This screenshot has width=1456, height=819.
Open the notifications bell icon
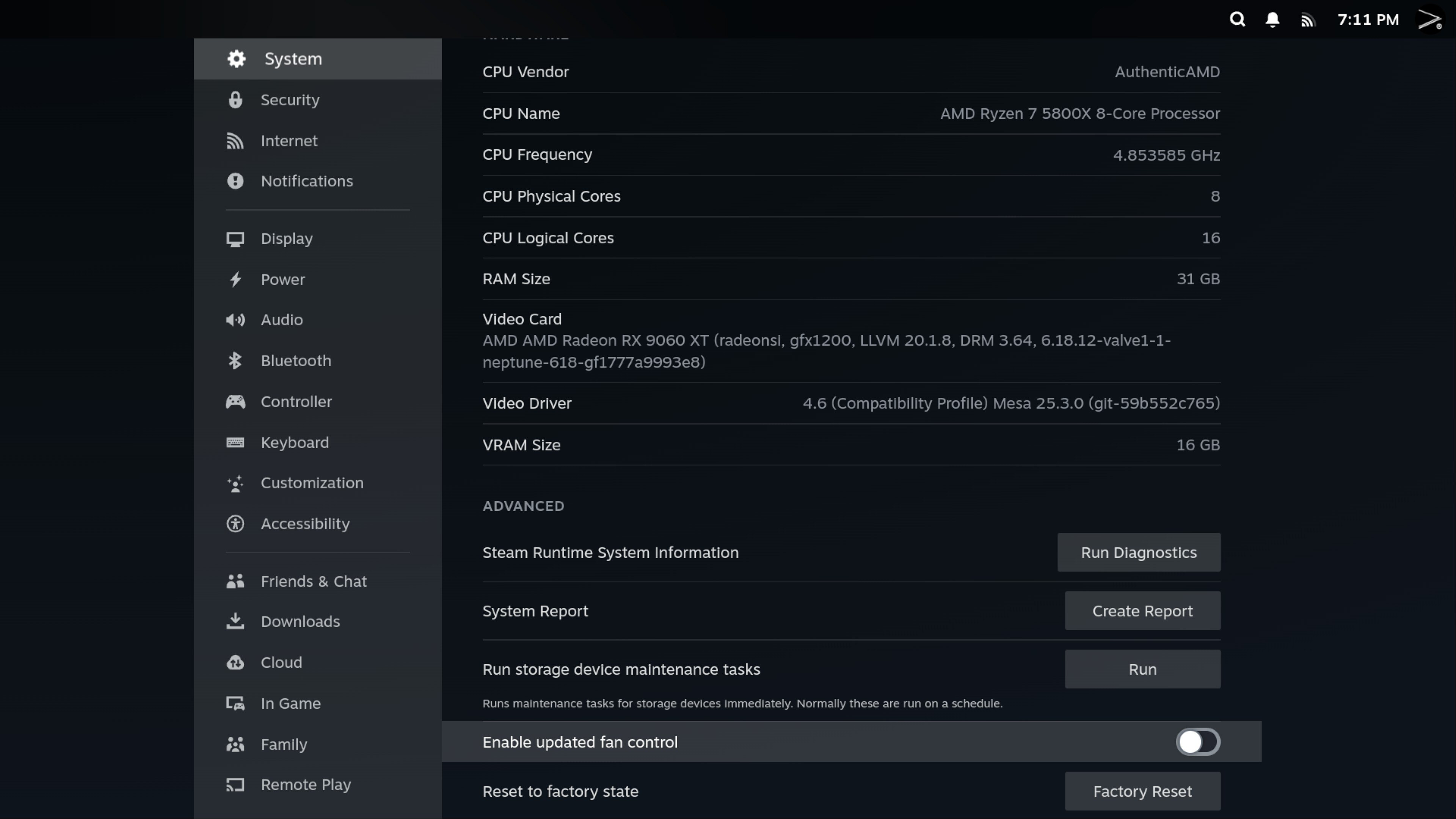[x=1272, y=20]
